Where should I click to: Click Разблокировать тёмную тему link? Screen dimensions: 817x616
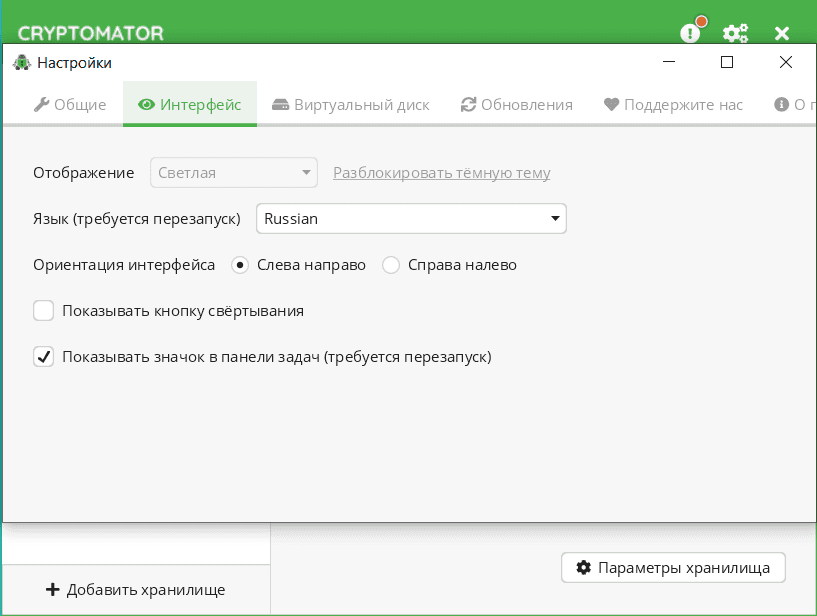point(442,173)
